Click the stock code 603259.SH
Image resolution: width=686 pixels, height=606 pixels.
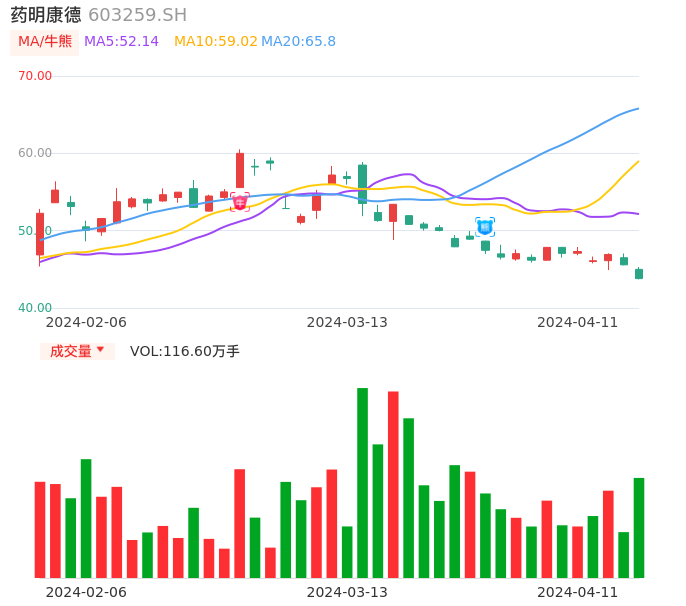(x=137, y=15)
